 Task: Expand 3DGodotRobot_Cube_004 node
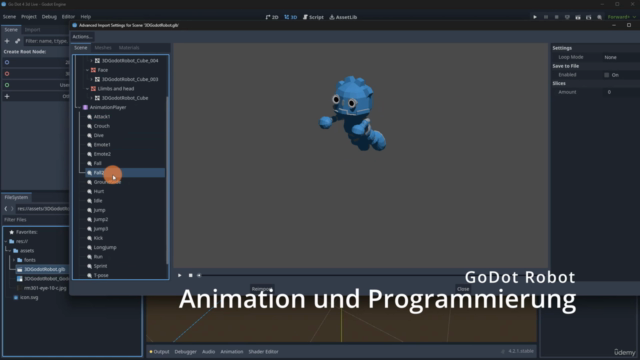click(91, 61)
